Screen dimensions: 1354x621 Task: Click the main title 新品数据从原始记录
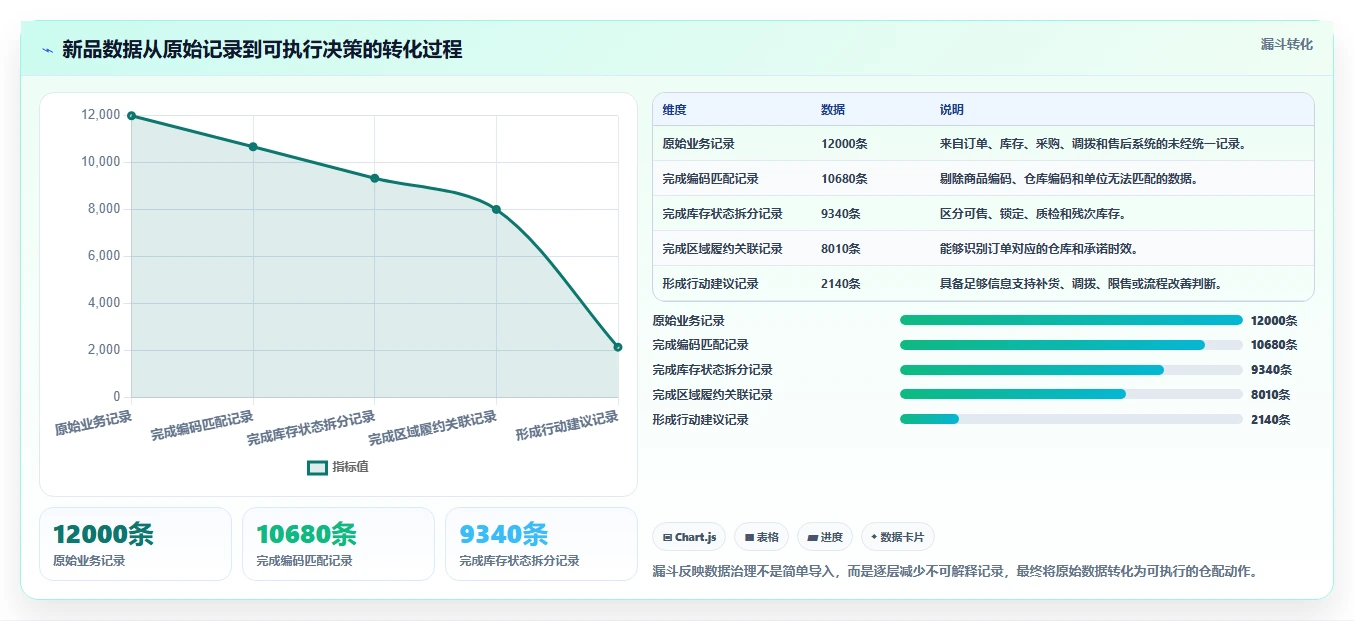[x=262, y=50]
